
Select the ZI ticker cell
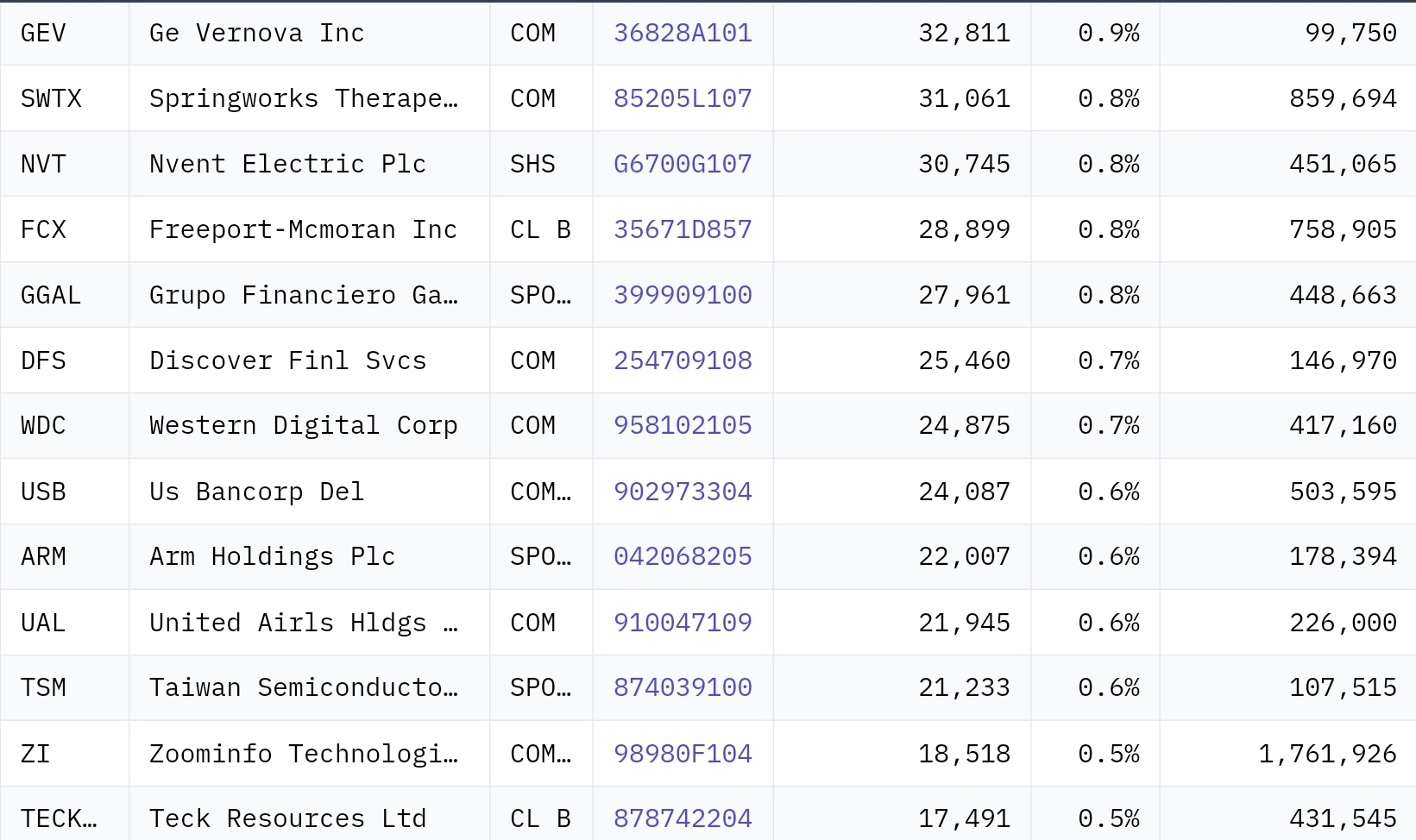coord(65,754)
